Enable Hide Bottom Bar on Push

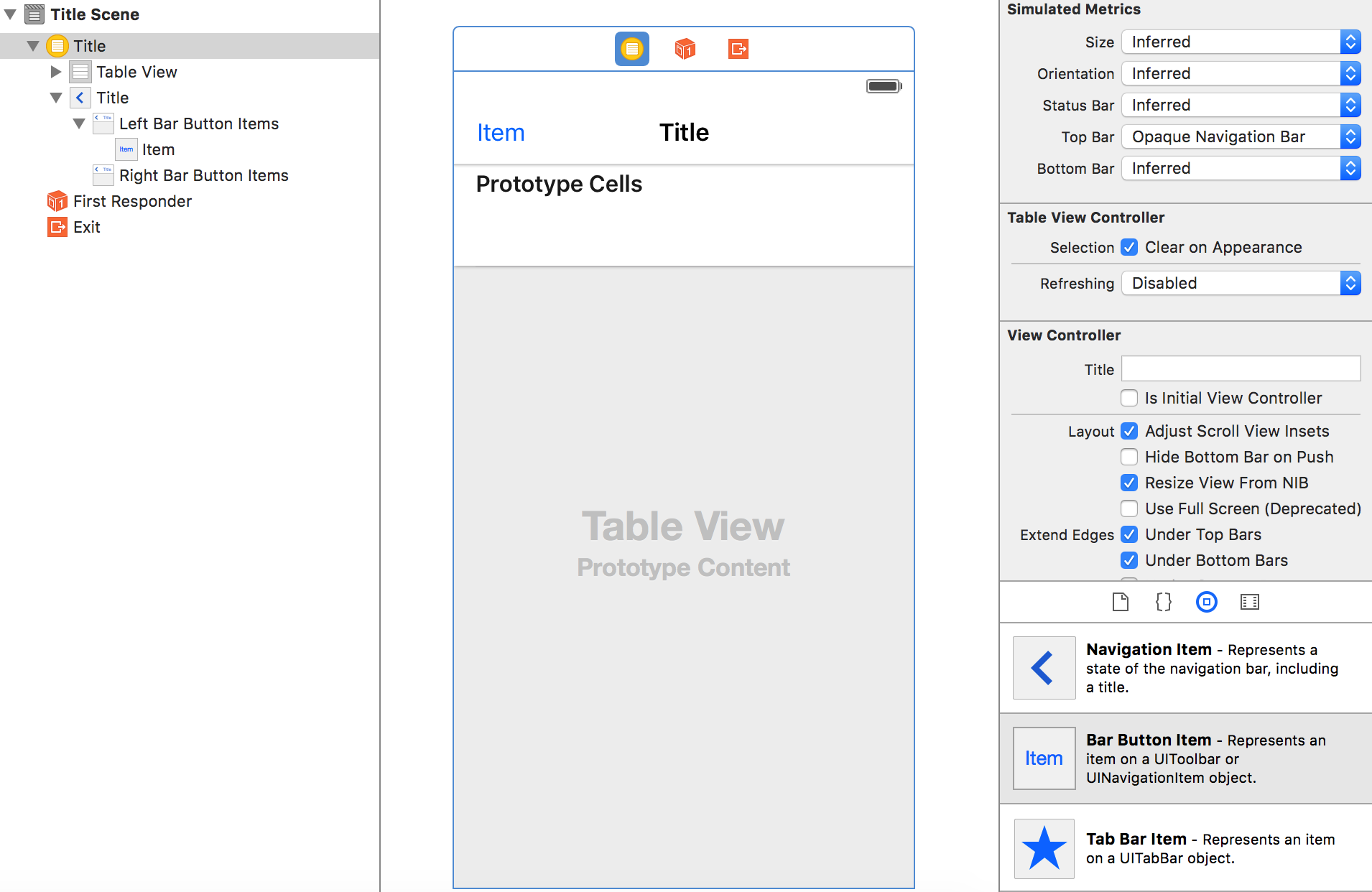click(1129, 457)
